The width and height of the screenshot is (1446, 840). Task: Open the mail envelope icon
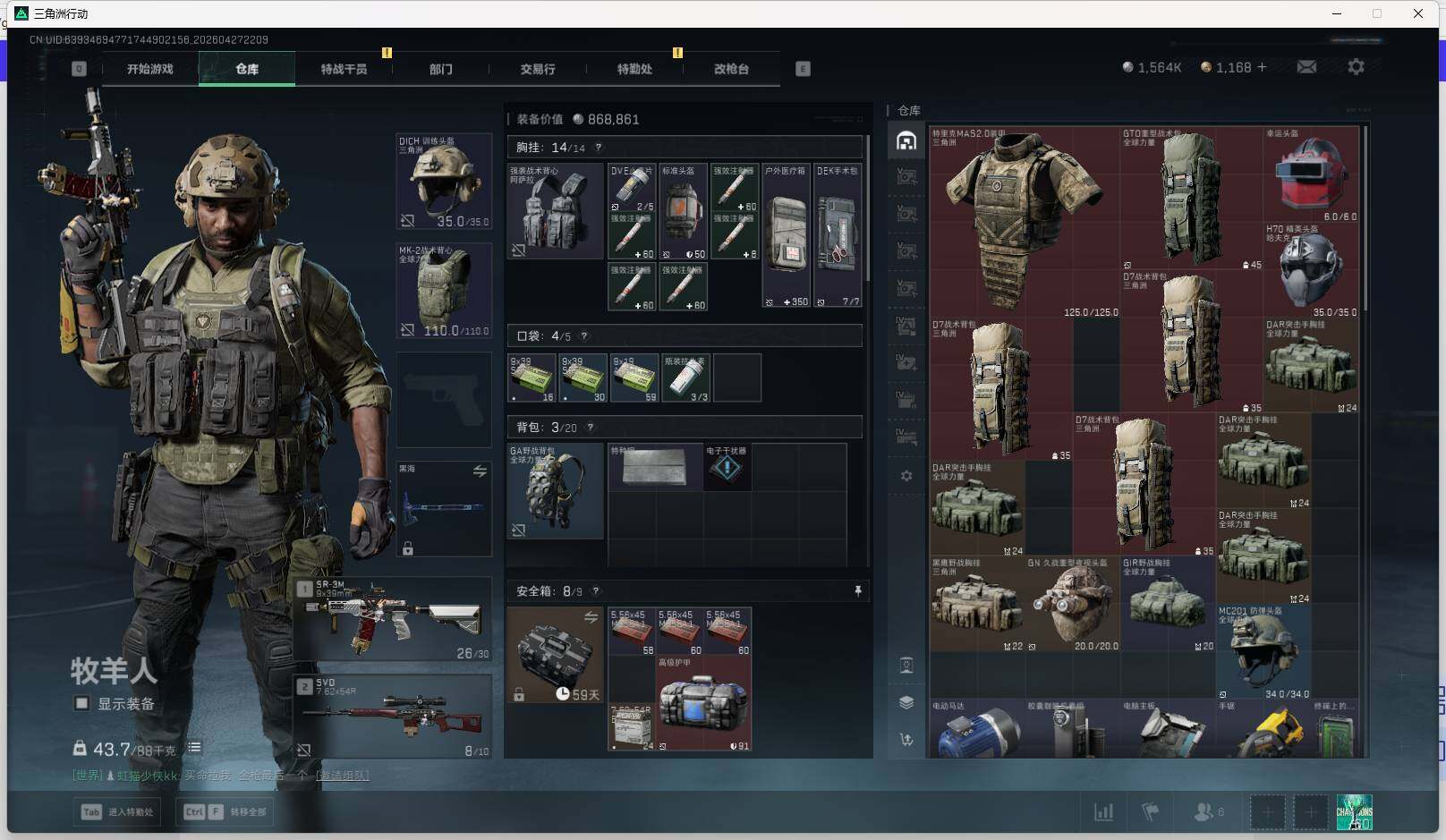point(1306,67)
